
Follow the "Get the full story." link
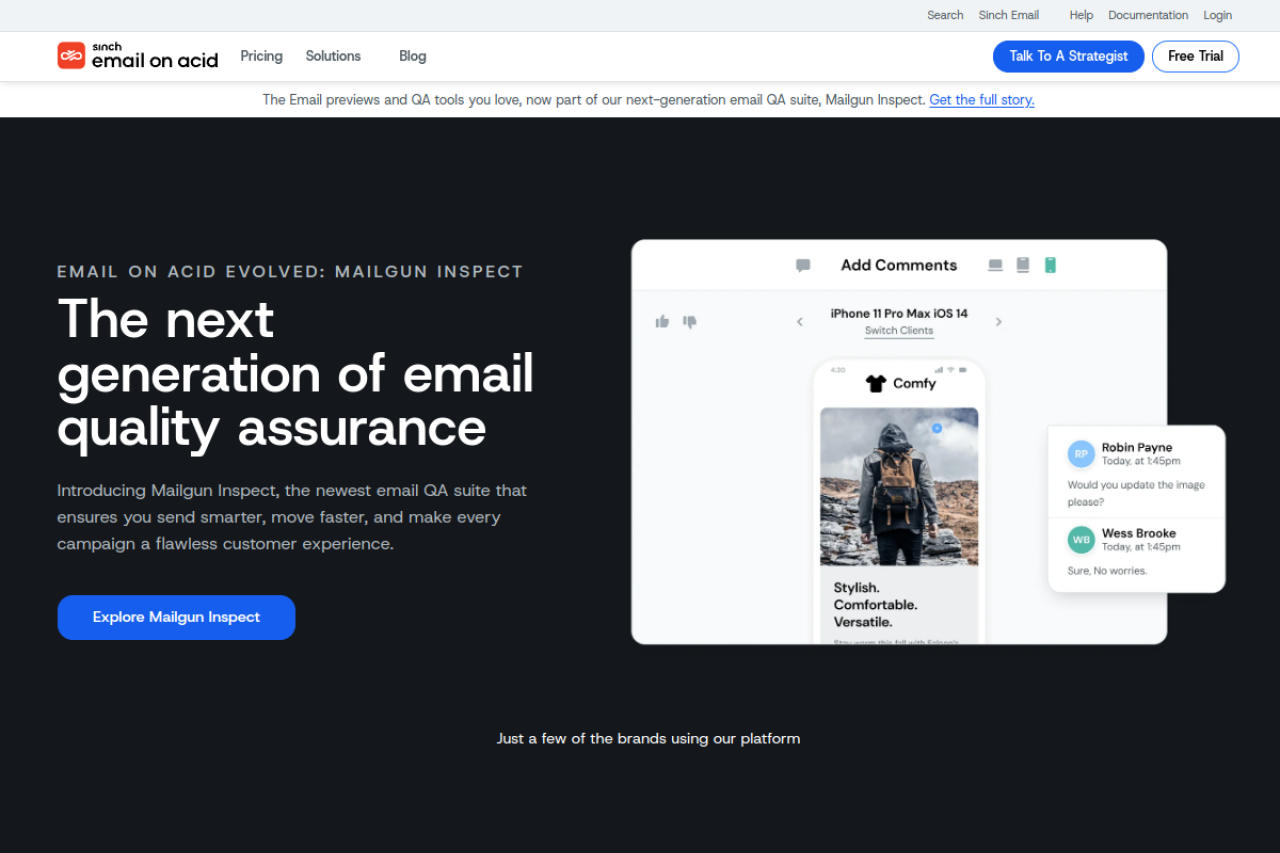click(x=982, y=100)
